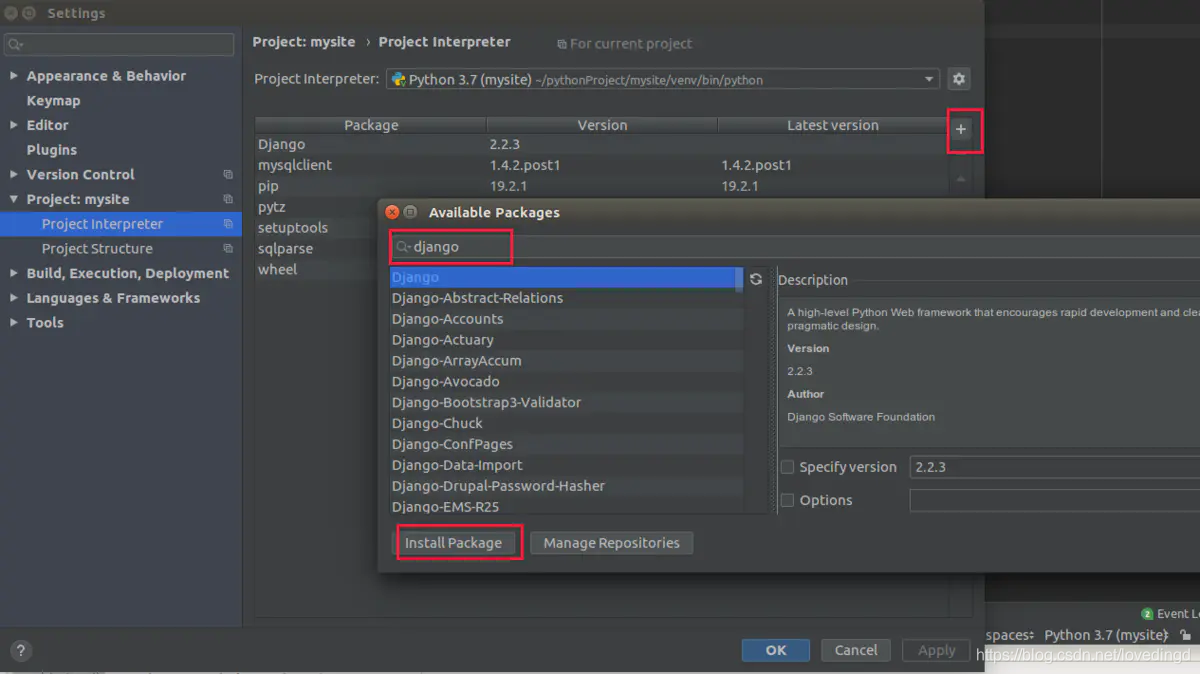The image size is (1200, 674).
Task: Click the Package column header
Action: click(x=371, y=125)
